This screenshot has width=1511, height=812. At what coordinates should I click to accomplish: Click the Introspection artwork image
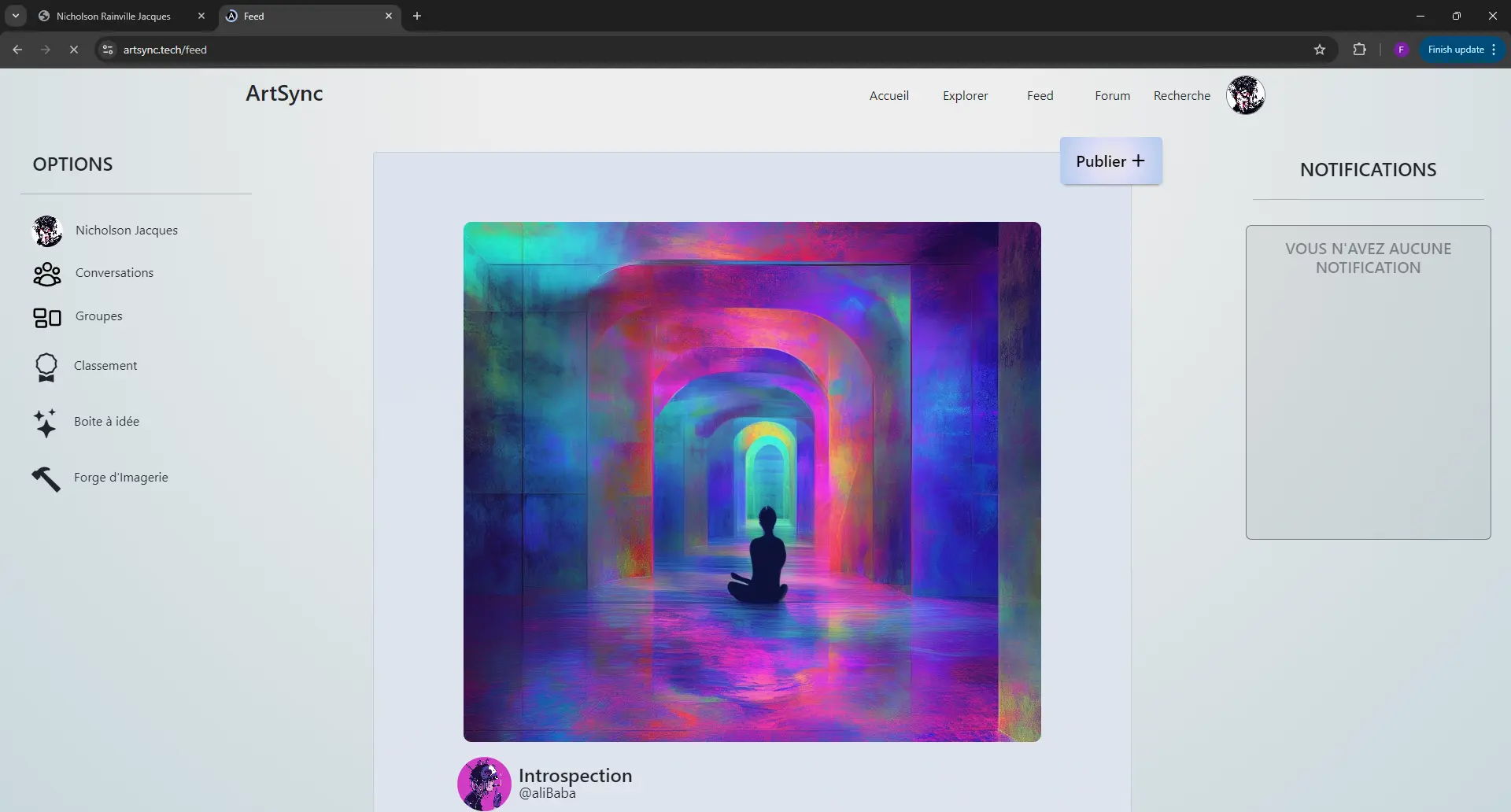[752, 482]
